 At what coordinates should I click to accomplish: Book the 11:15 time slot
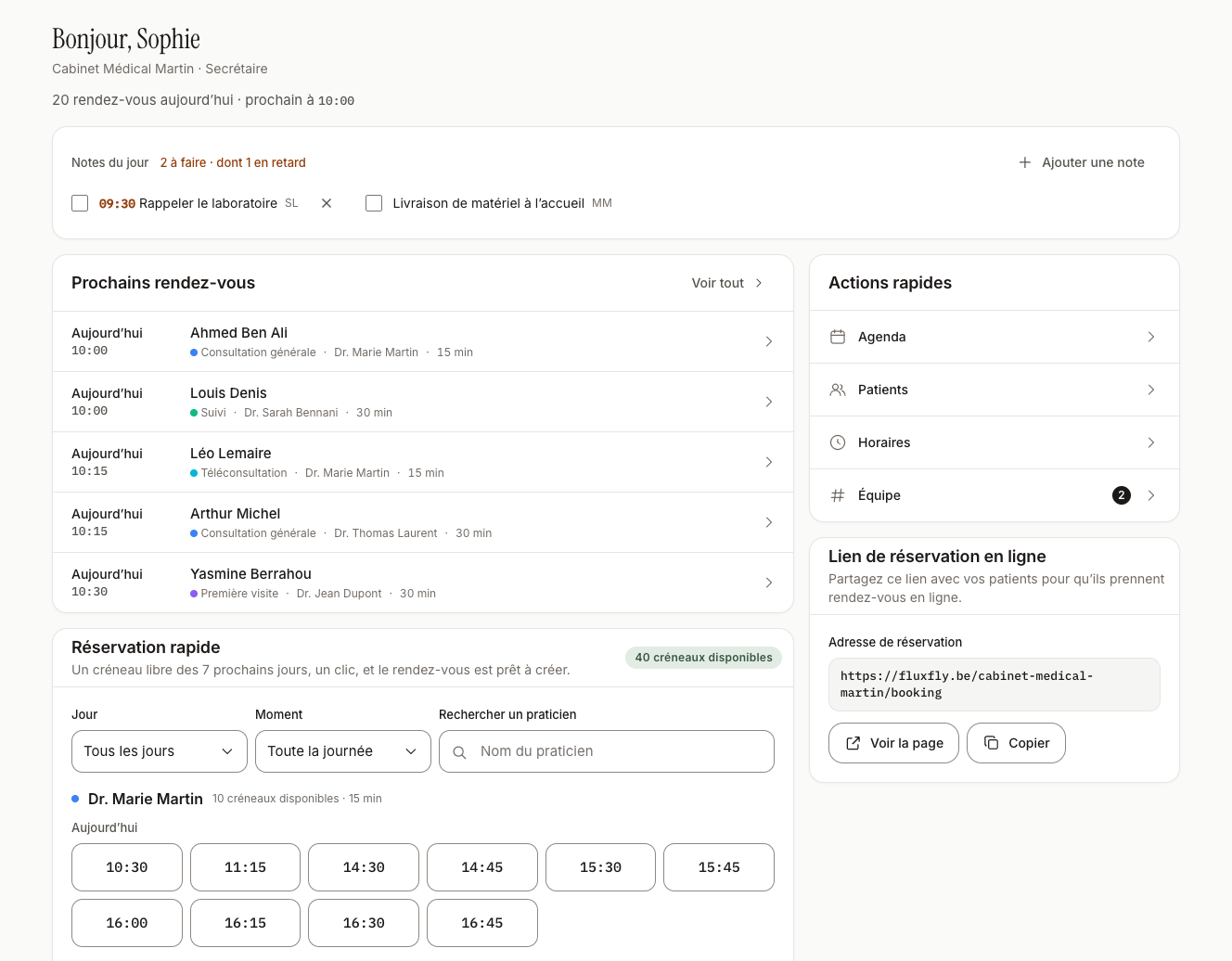pyautogui.click(x=245, y=867)
